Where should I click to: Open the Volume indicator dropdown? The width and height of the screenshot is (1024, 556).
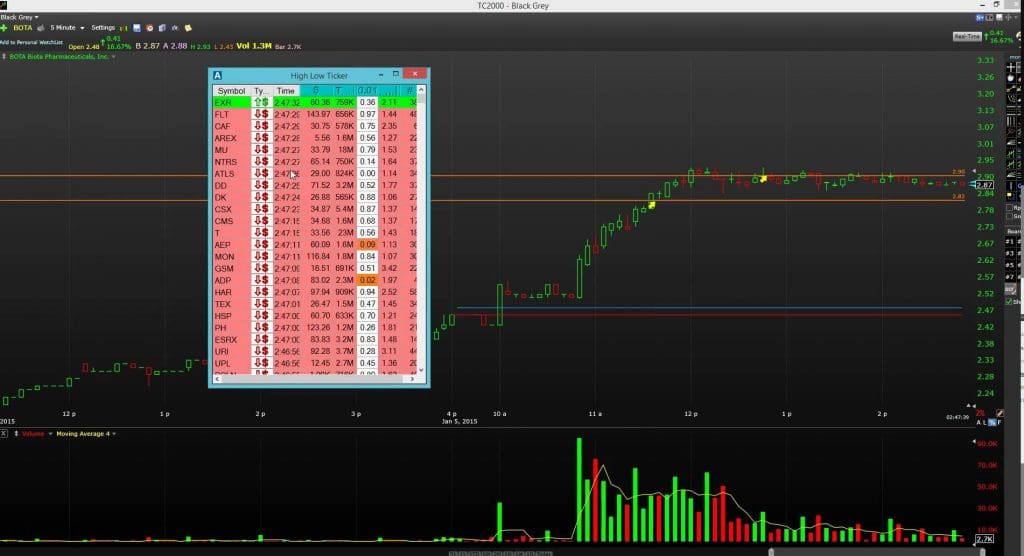50,434
